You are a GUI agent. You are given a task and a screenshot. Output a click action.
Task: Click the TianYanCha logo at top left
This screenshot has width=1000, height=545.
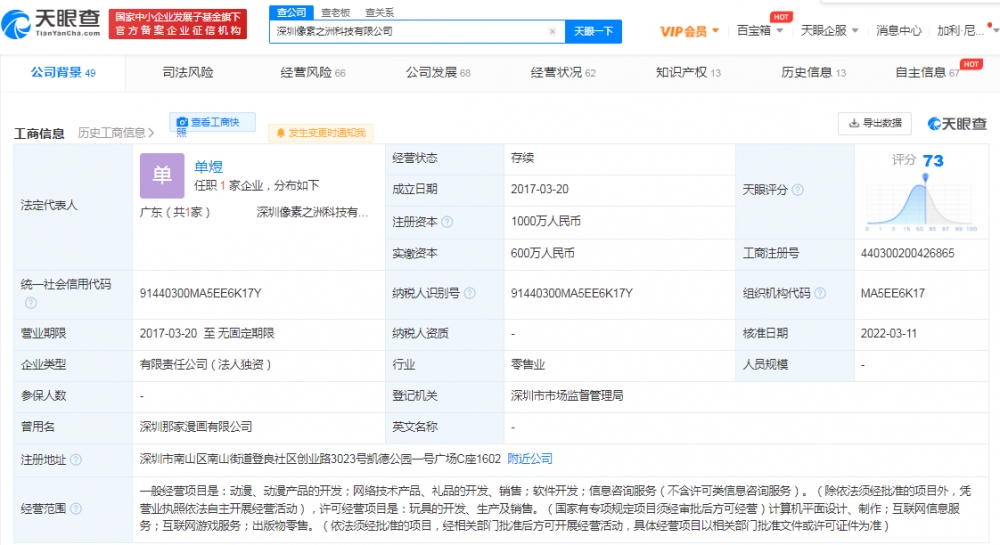click(51, 24)
